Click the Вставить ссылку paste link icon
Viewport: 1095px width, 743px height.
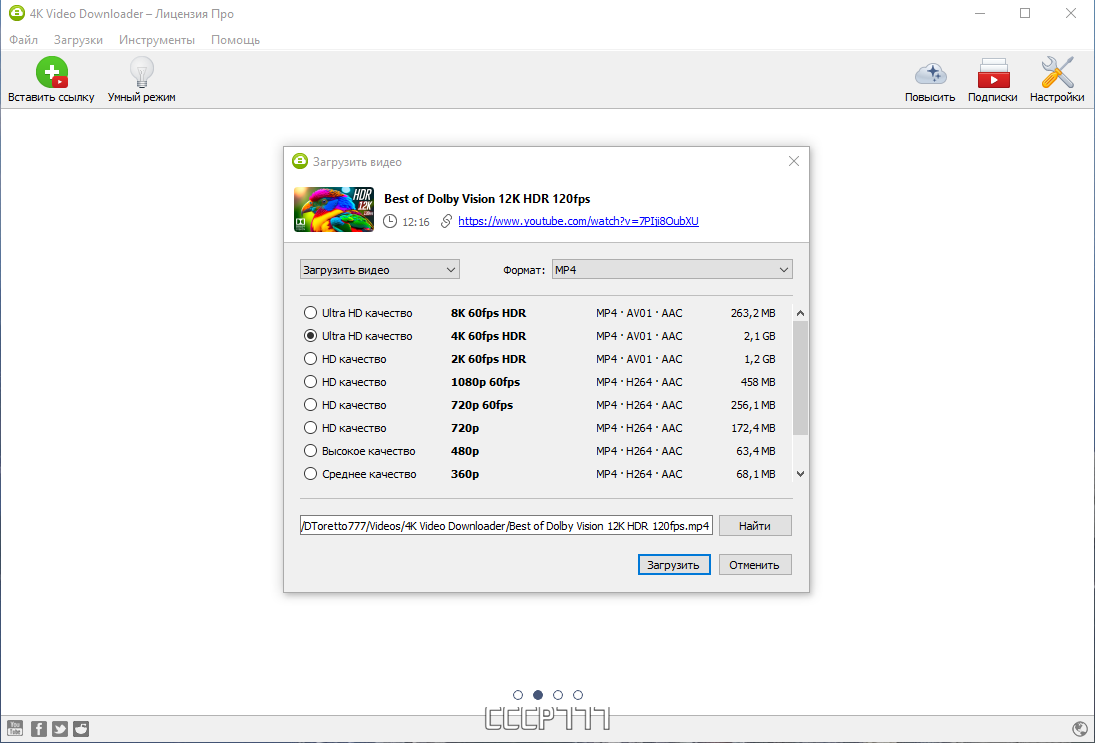point(52,72)
